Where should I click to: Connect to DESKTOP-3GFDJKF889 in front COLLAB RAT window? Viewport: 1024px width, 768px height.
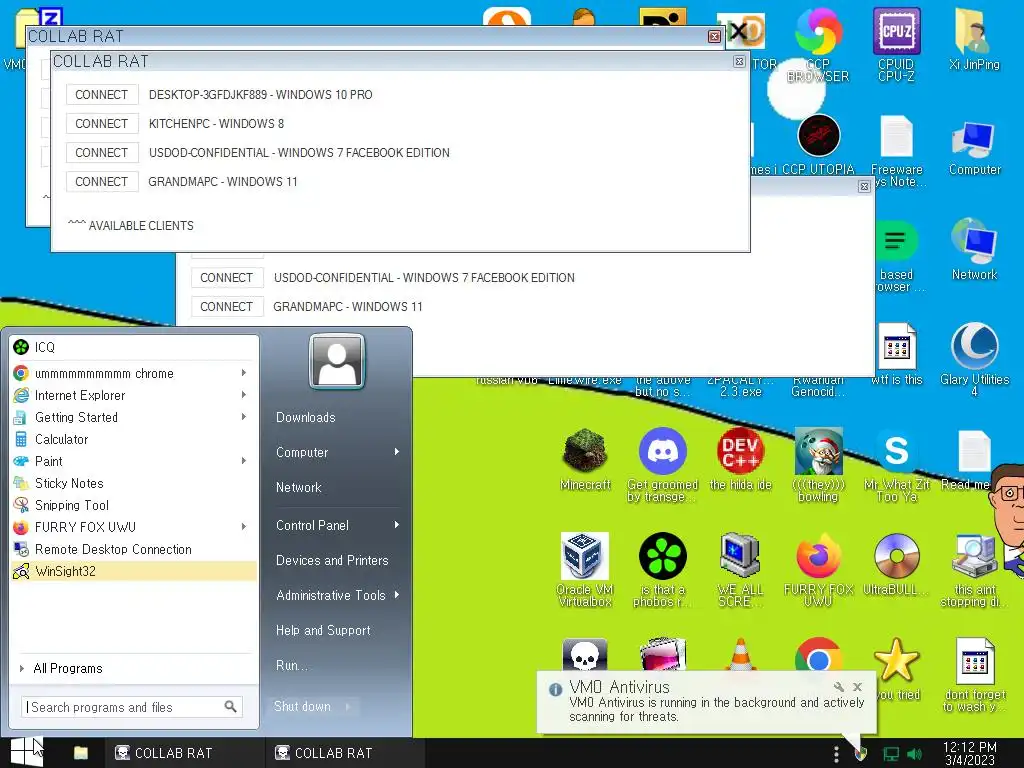click(x=102, y=95)
